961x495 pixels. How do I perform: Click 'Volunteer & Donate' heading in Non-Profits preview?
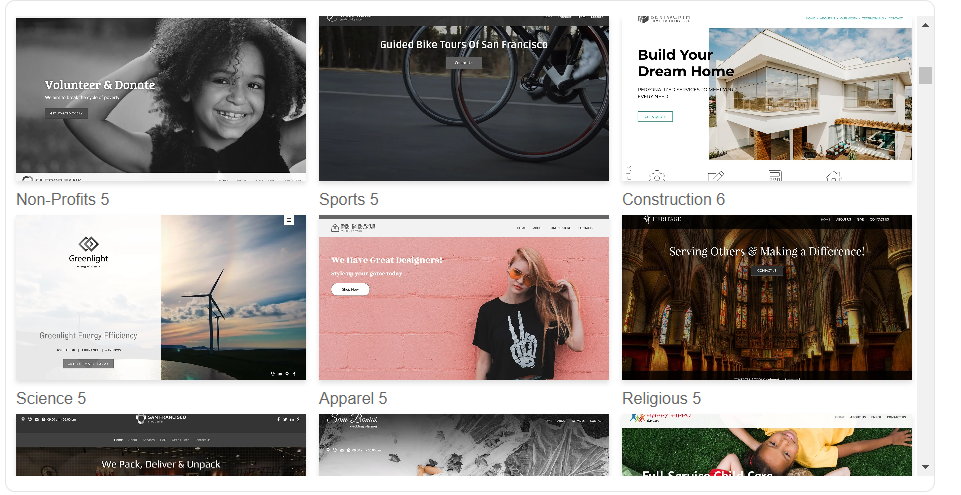100,85
